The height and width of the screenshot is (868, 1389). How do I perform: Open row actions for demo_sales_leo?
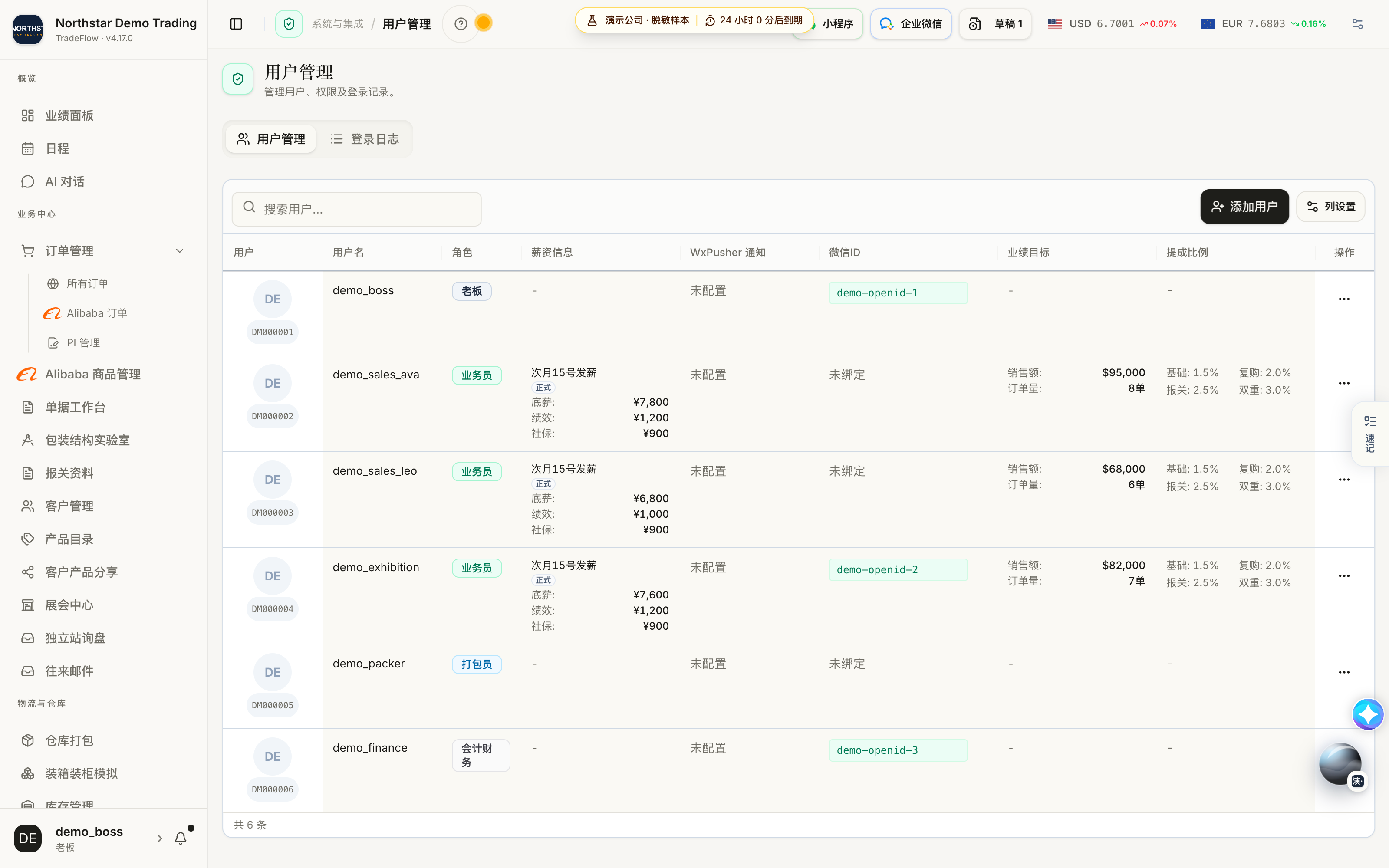pos(1344,479)
